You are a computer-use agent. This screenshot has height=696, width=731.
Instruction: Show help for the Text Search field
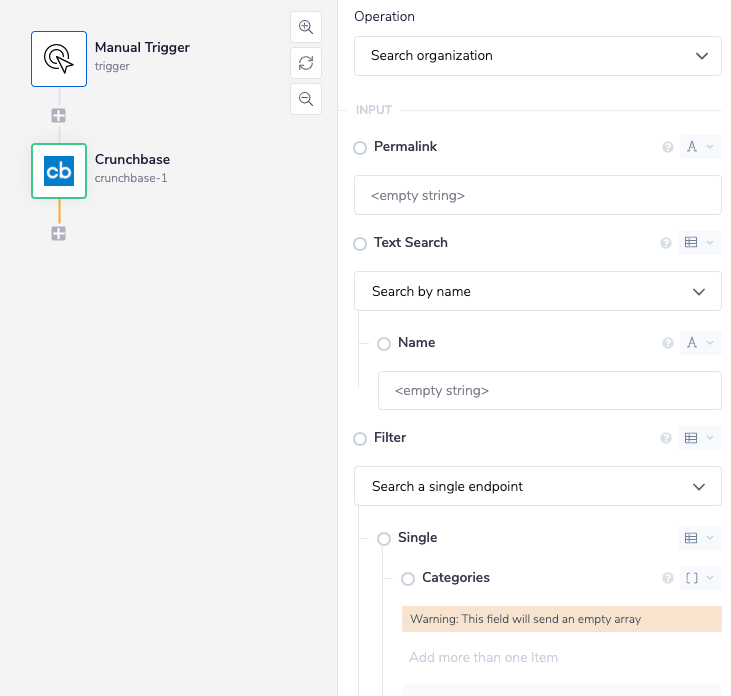pyautogui.click(x=668, y=243)
